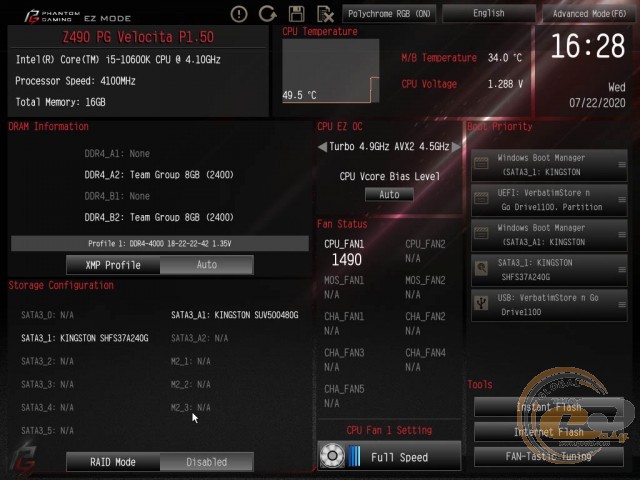Screen dimensions: 640x480
Task: Select SATA3_1: KINGSTON SHFS37A240G boot entry
Action: [549, 270]
